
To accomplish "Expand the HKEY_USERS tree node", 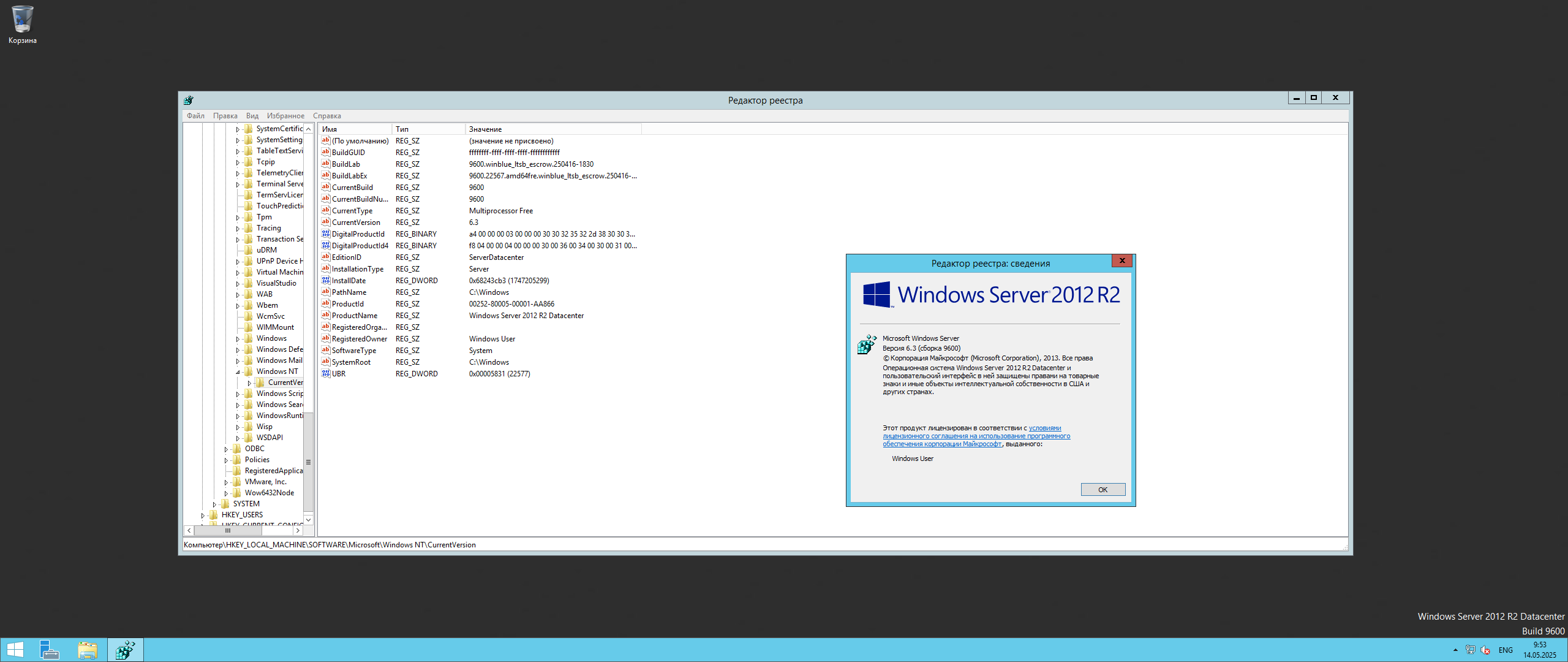I will pyautogui.click(x=203, y=516).
